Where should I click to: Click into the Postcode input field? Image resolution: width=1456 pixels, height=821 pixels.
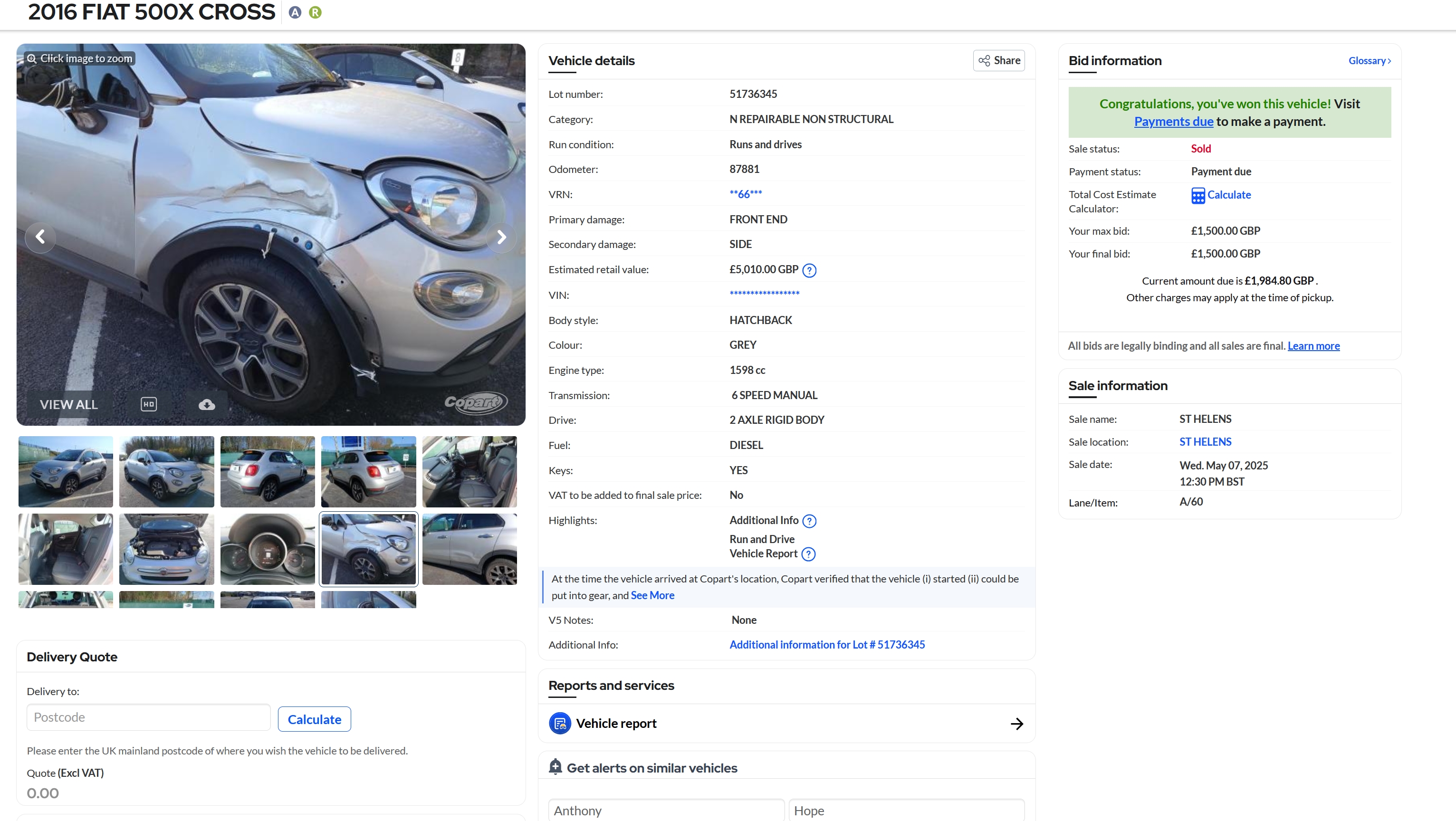[x=148, y=717]
